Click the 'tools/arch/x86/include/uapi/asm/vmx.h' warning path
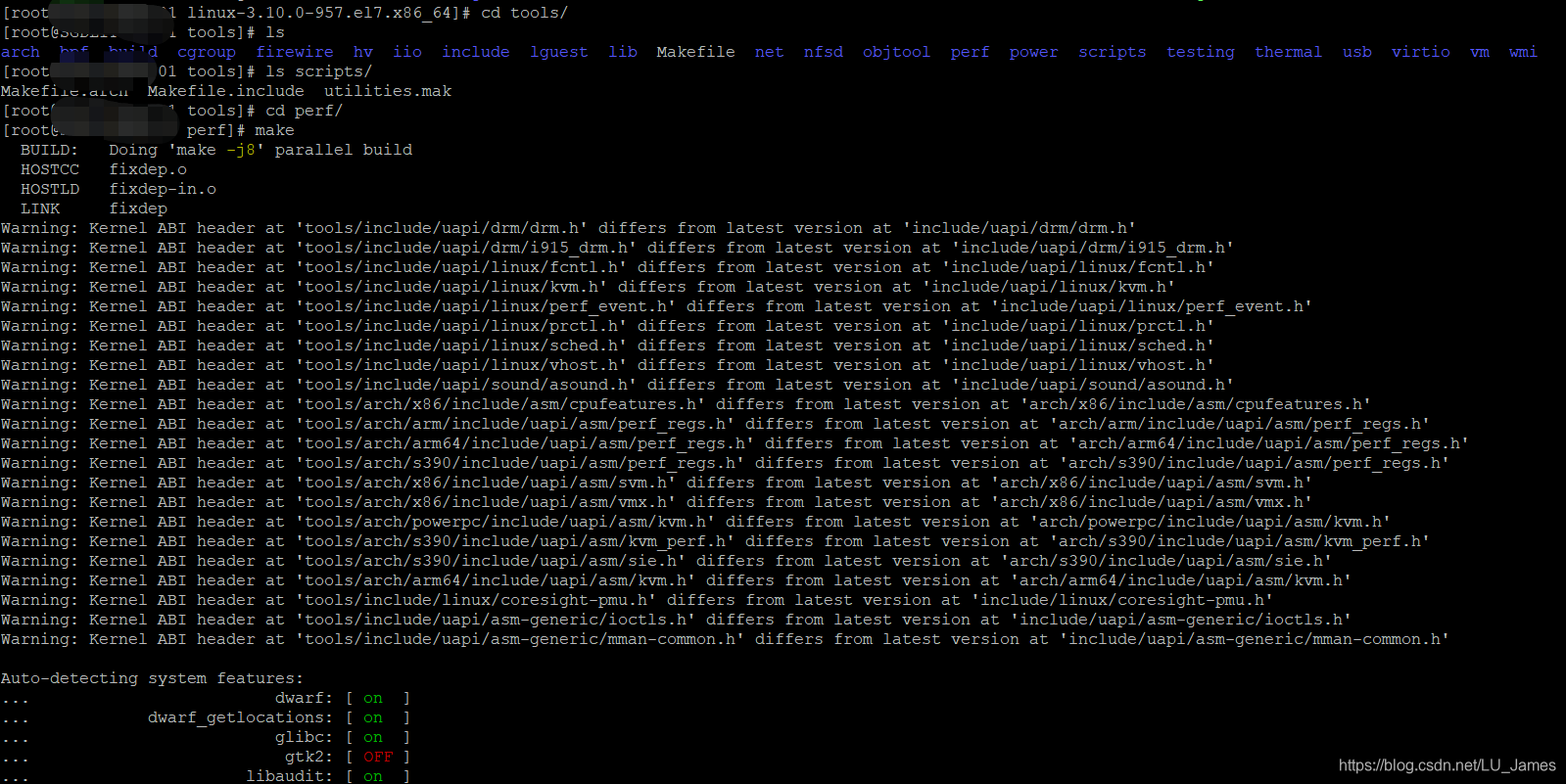The image size is (1566, 784). [486, 502]
